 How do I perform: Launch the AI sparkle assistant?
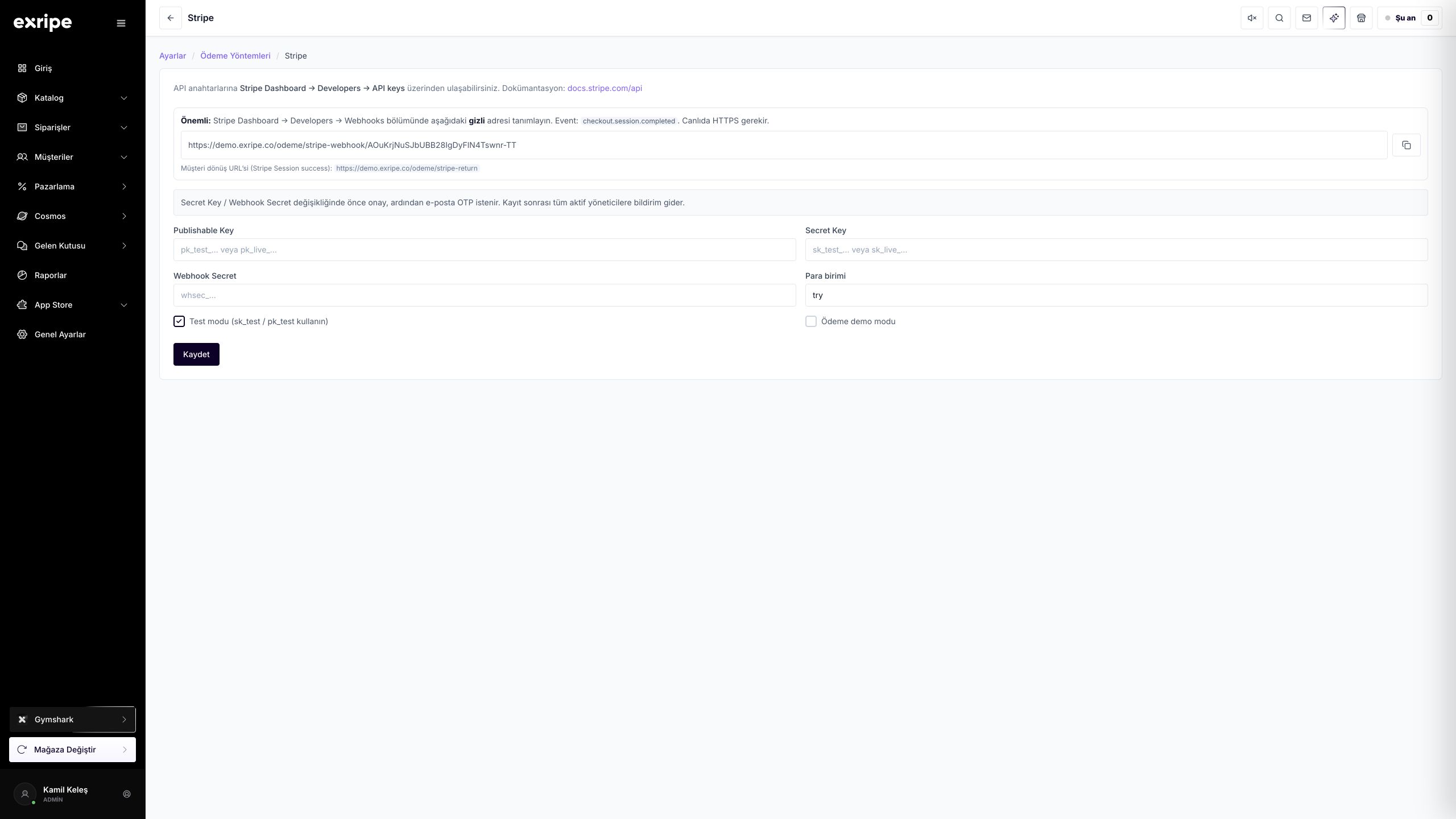[1334, 18]
